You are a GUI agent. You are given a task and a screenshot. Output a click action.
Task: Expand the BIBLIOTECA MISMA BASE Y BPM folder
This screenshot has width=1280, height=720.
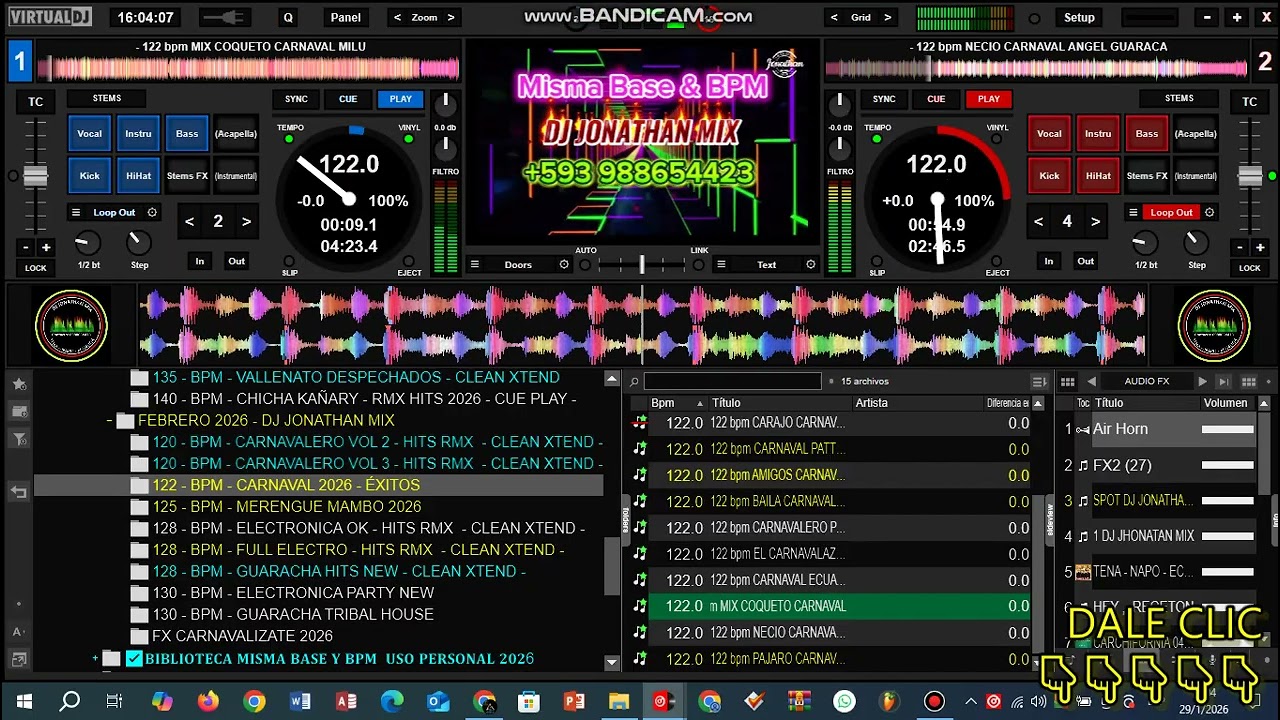pyautogui.click(x=95, y=659)
